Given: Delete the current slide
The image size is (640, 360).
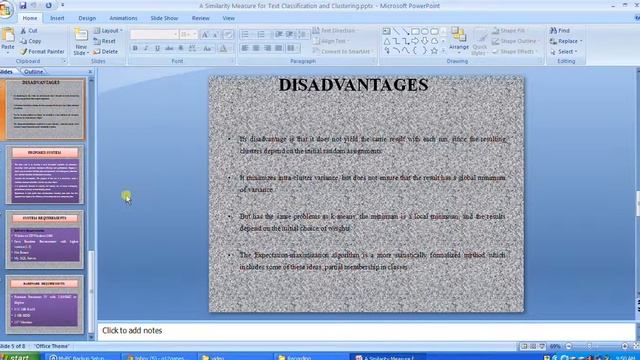Looking at the screenshot, I should click(105, 52).
